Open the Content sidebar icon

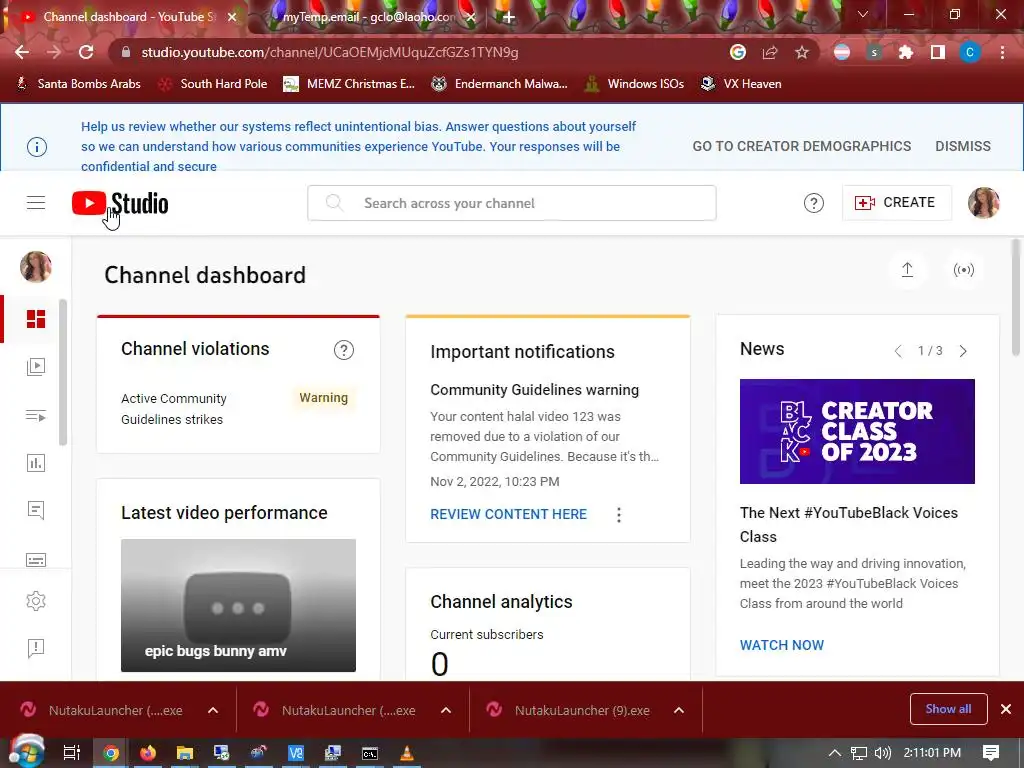(36, 366)
